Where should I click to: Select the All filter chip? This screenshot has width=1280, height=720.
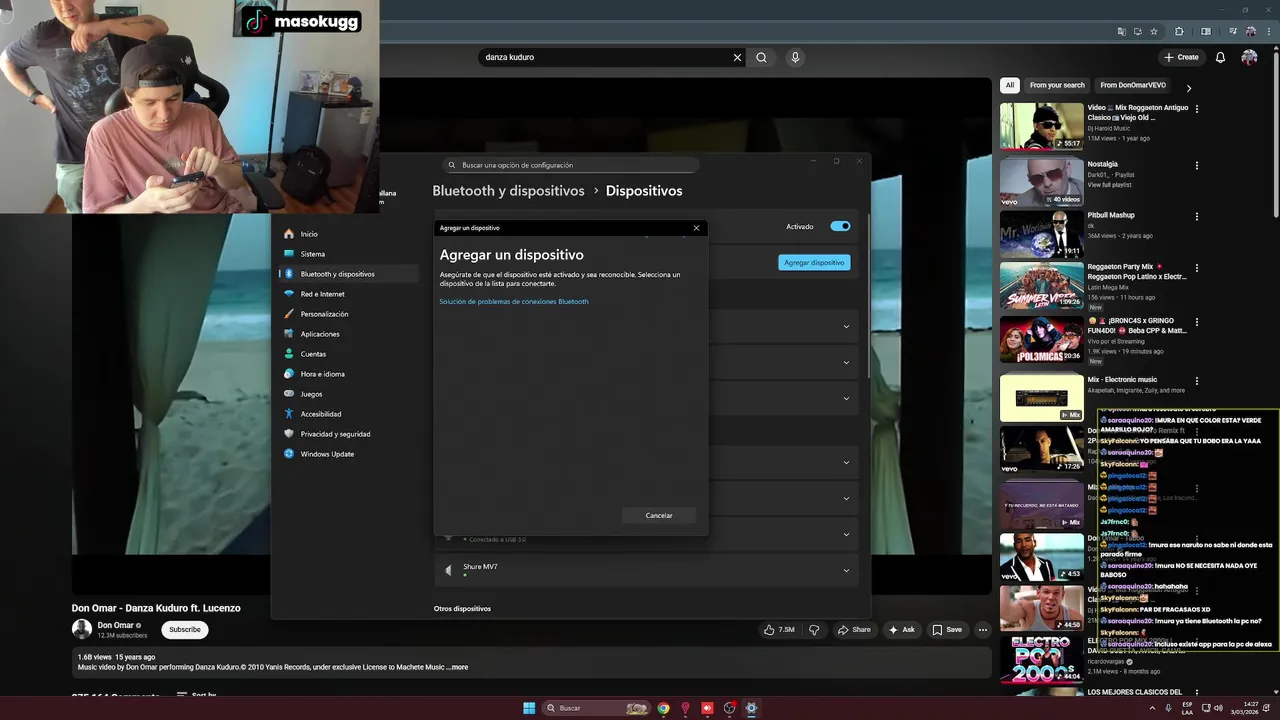1010,85
